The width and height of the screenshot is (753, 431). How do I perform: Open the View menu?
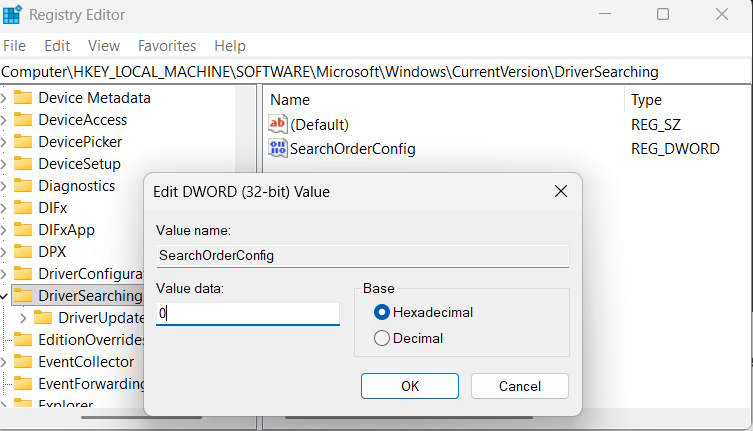pyautogui.click(x=104, y=46)
